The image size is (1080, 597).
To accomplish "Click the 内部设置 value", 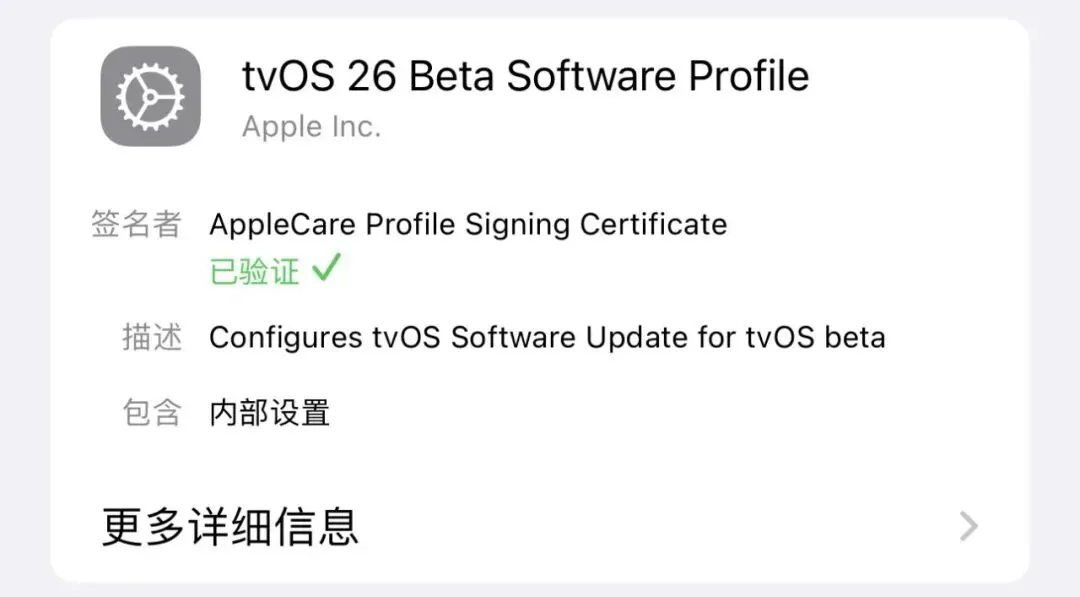I will click(269, 411).
